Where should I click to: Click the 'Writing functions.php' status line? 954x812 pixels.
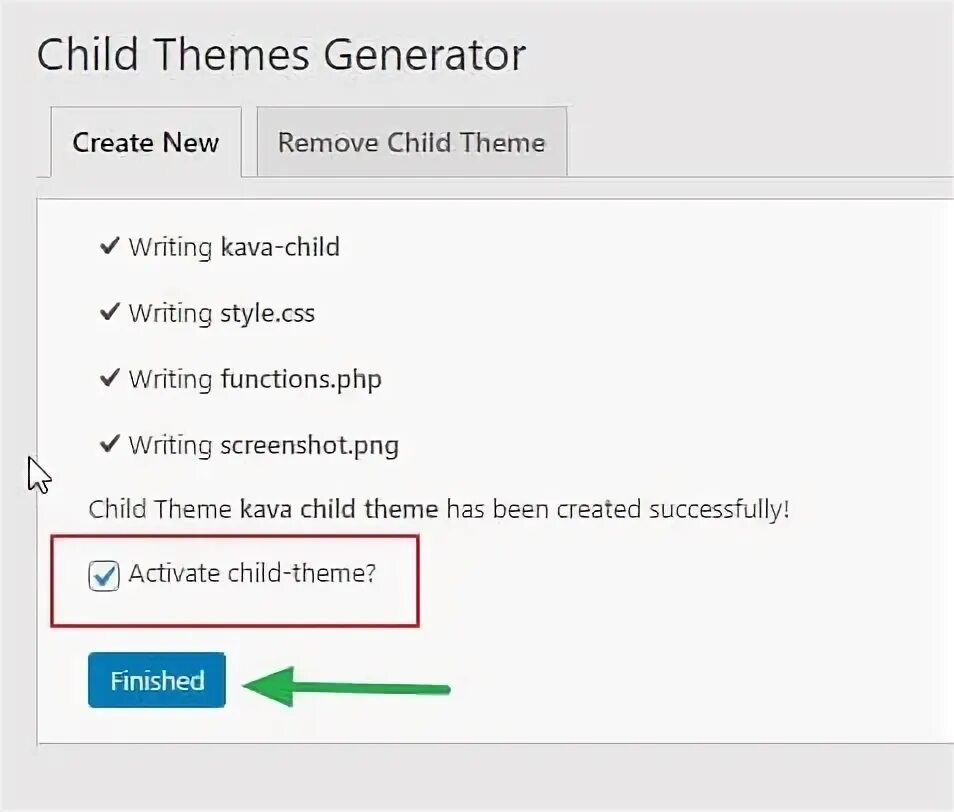coord(254,380)
